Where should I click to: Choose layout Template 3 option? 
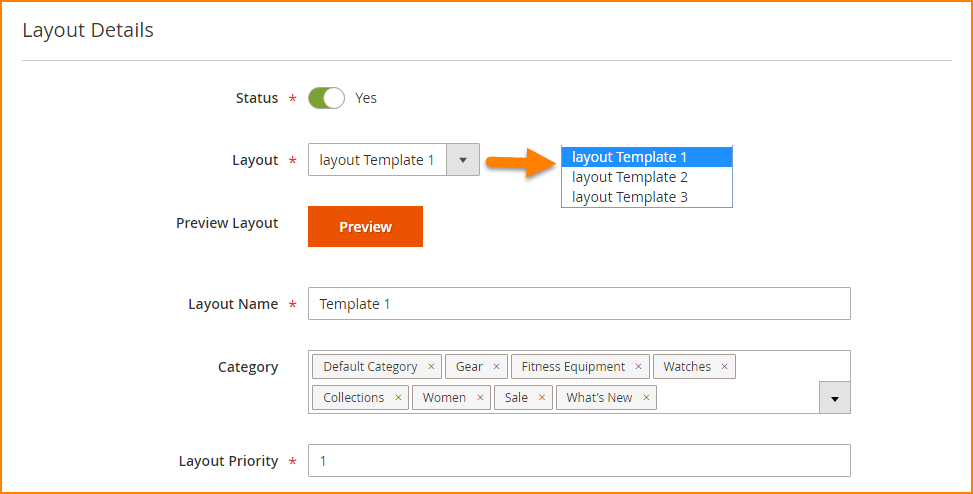pos(630,197)
